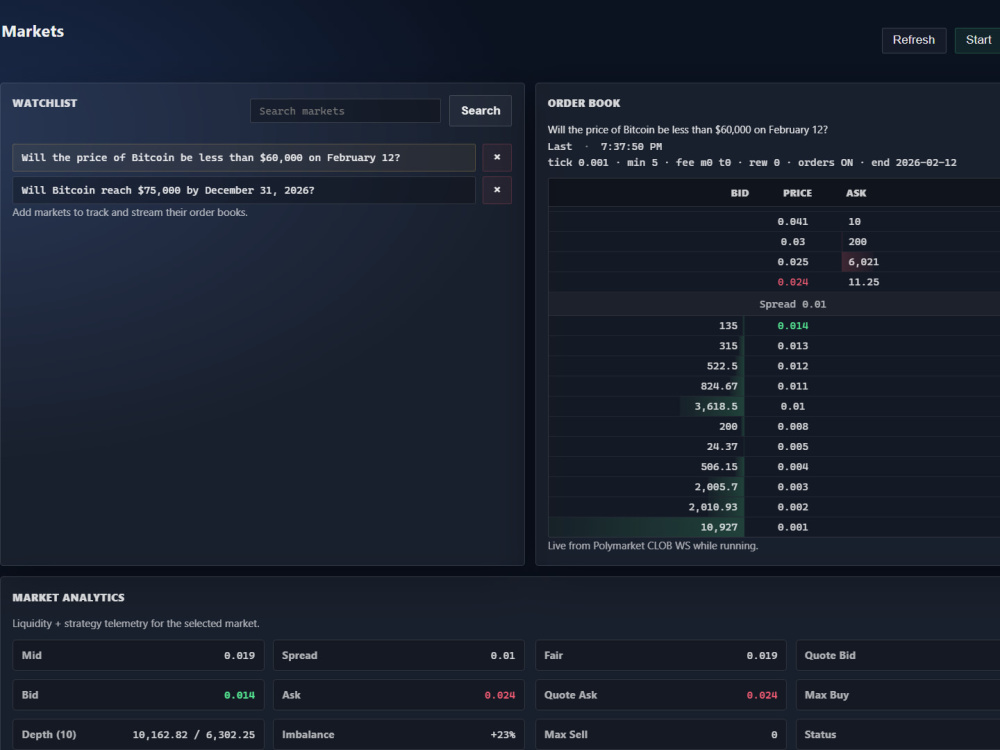The height and width of the screenshot is (750, 1000).
Task: Click bid size 2,010.93 cell
Action: (712, 507)
